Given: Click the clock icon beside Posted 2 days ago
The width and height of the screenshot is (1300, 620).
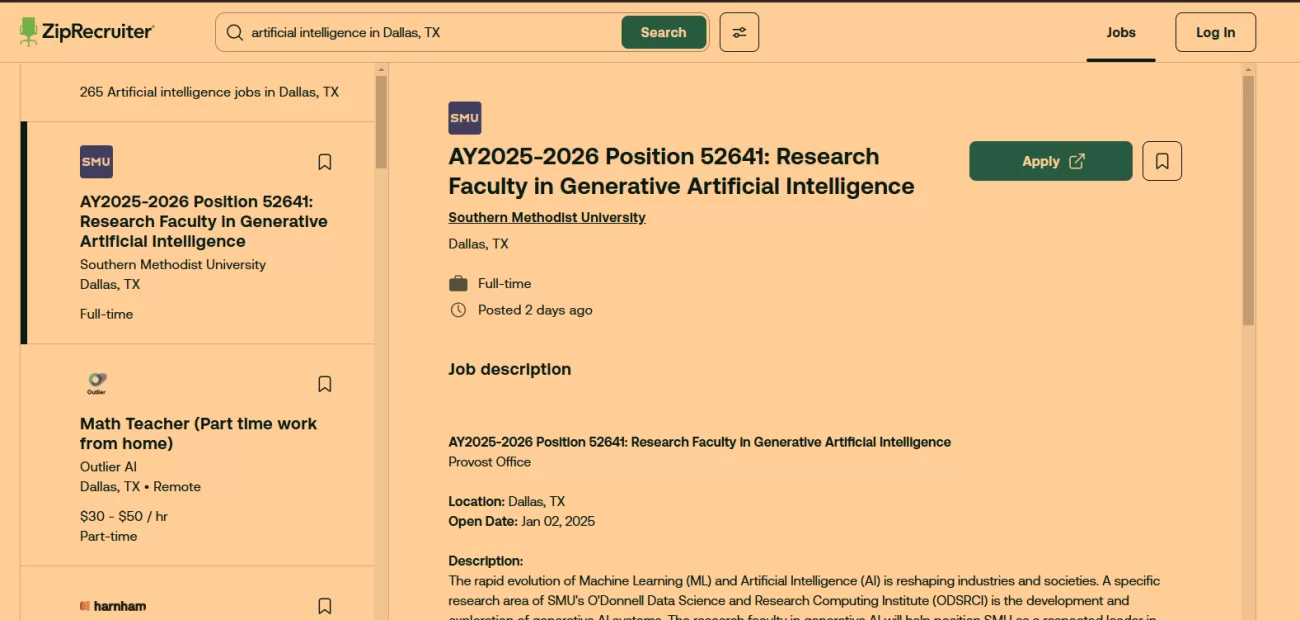Looking at the screenshot, I should point(458,310).
